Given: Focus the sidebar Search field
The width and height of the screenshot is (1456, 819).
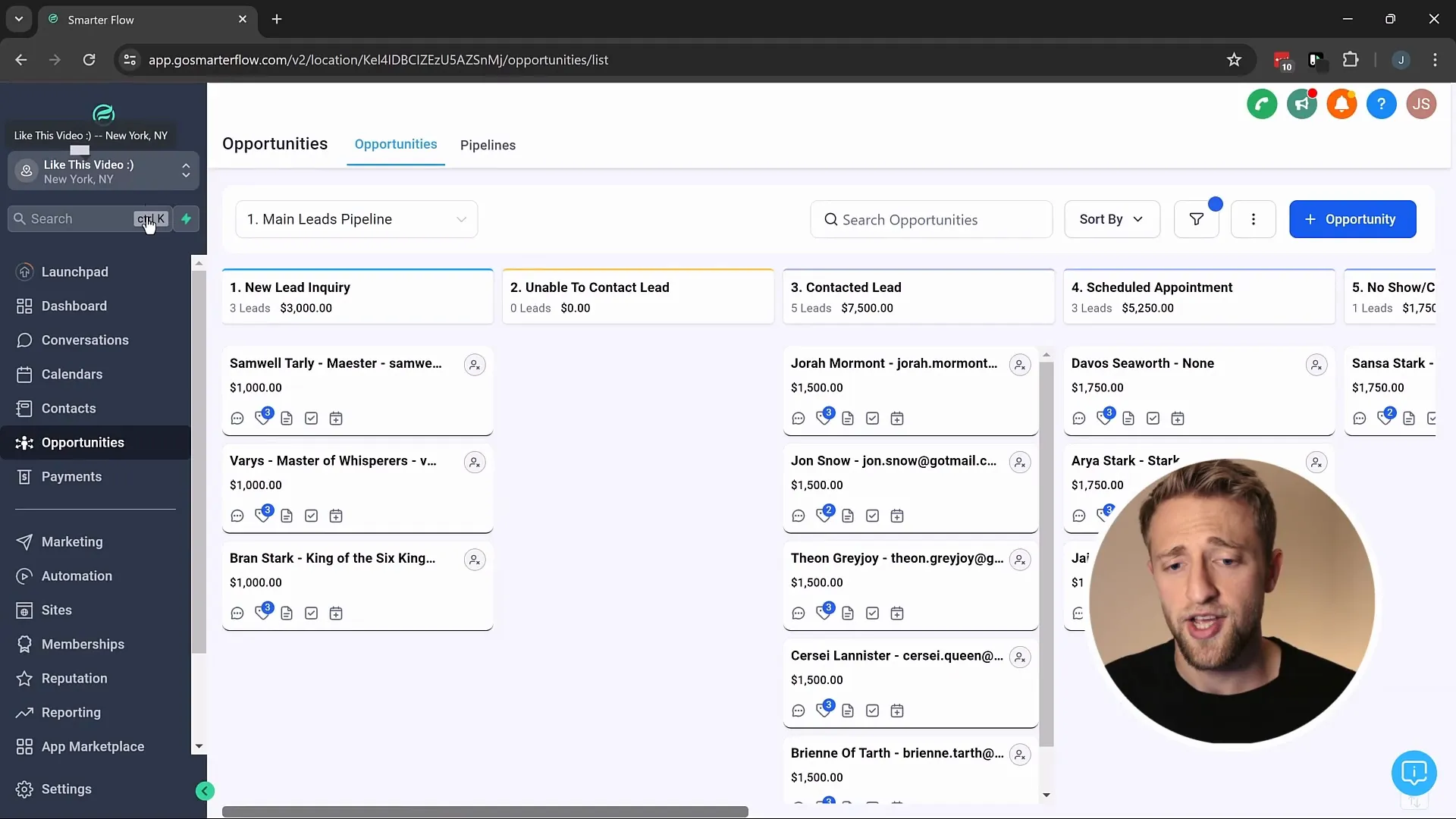Looking at the screenshot, I should tap(89, 218).
